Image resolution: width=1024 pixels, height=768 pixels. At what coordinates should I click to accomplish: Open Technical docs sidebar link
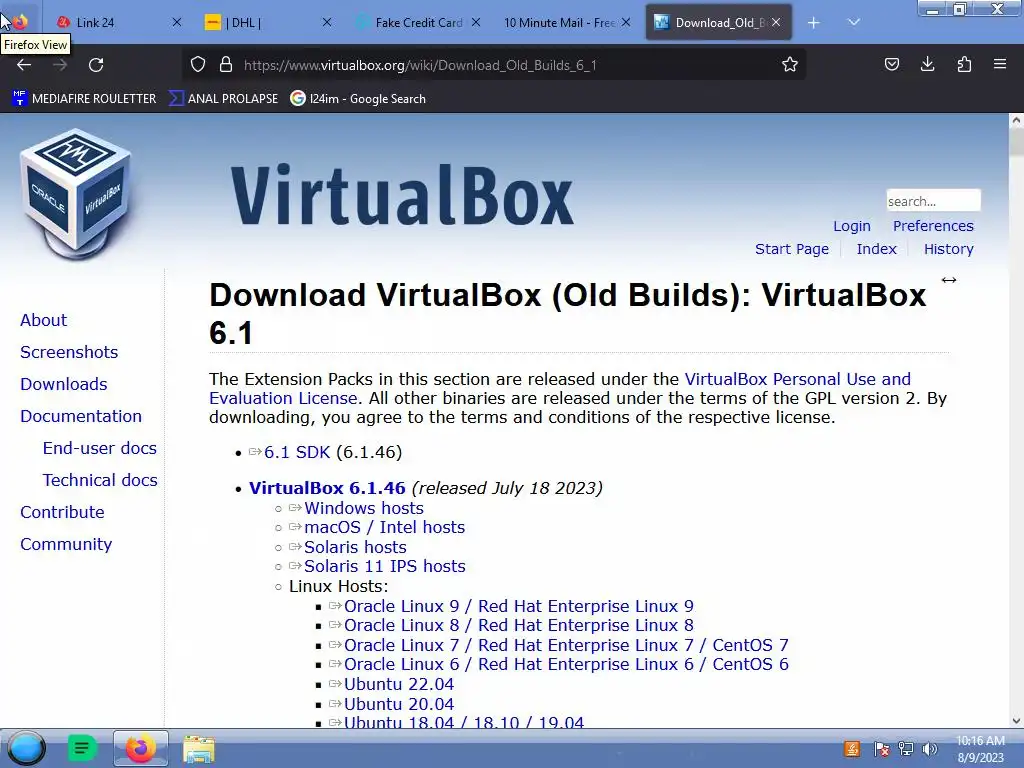pyautogui.click(x=100, y=480)
